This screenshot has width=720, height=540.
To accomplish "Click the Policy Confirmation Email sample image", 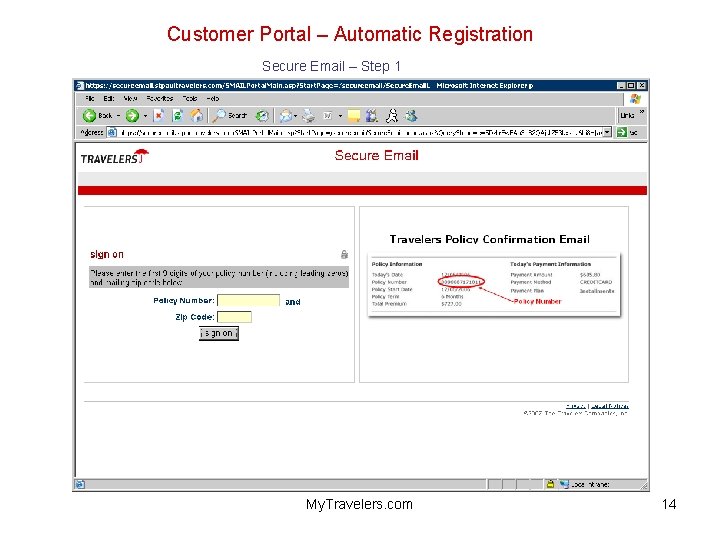I will pyautogui.click(x=494, y=285).
